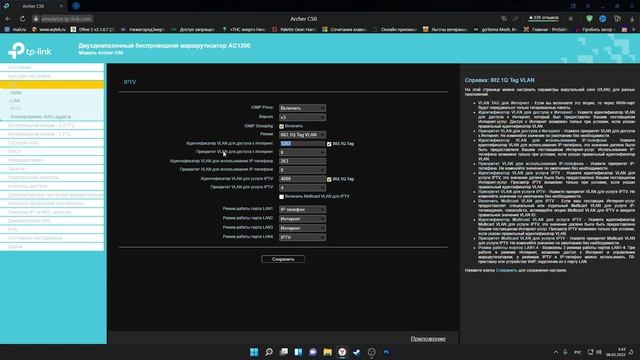Show hidden tray icons chevron

tap(556, 352)
